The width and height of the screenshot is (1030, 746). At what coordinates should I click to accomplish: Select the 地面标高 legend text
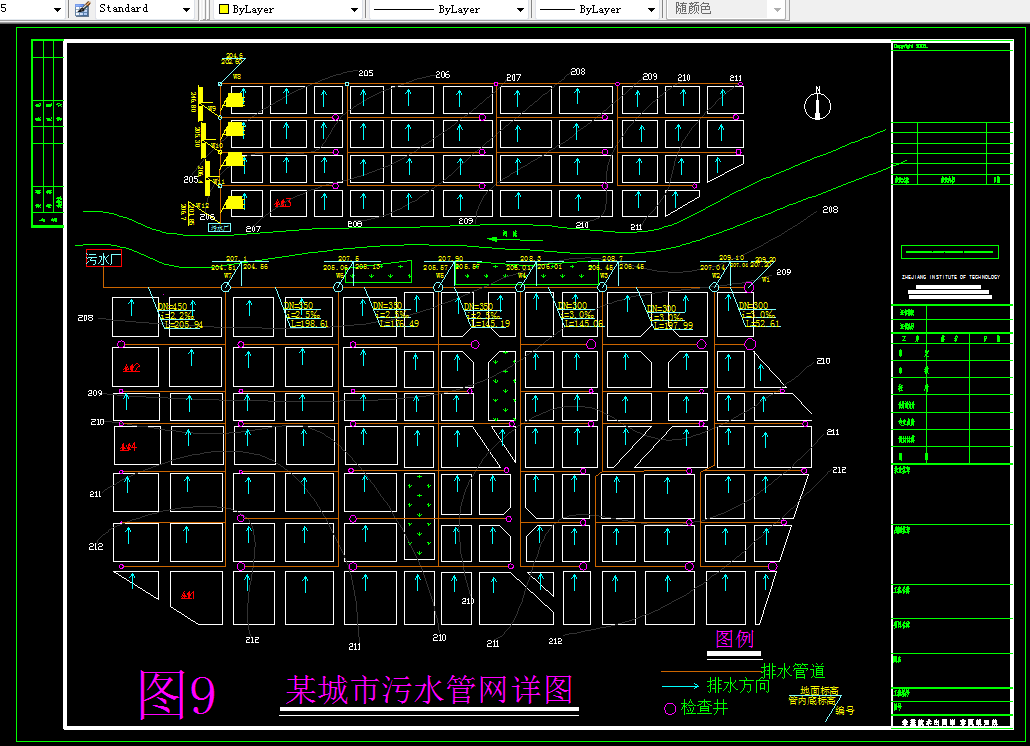tap(819, 691)
